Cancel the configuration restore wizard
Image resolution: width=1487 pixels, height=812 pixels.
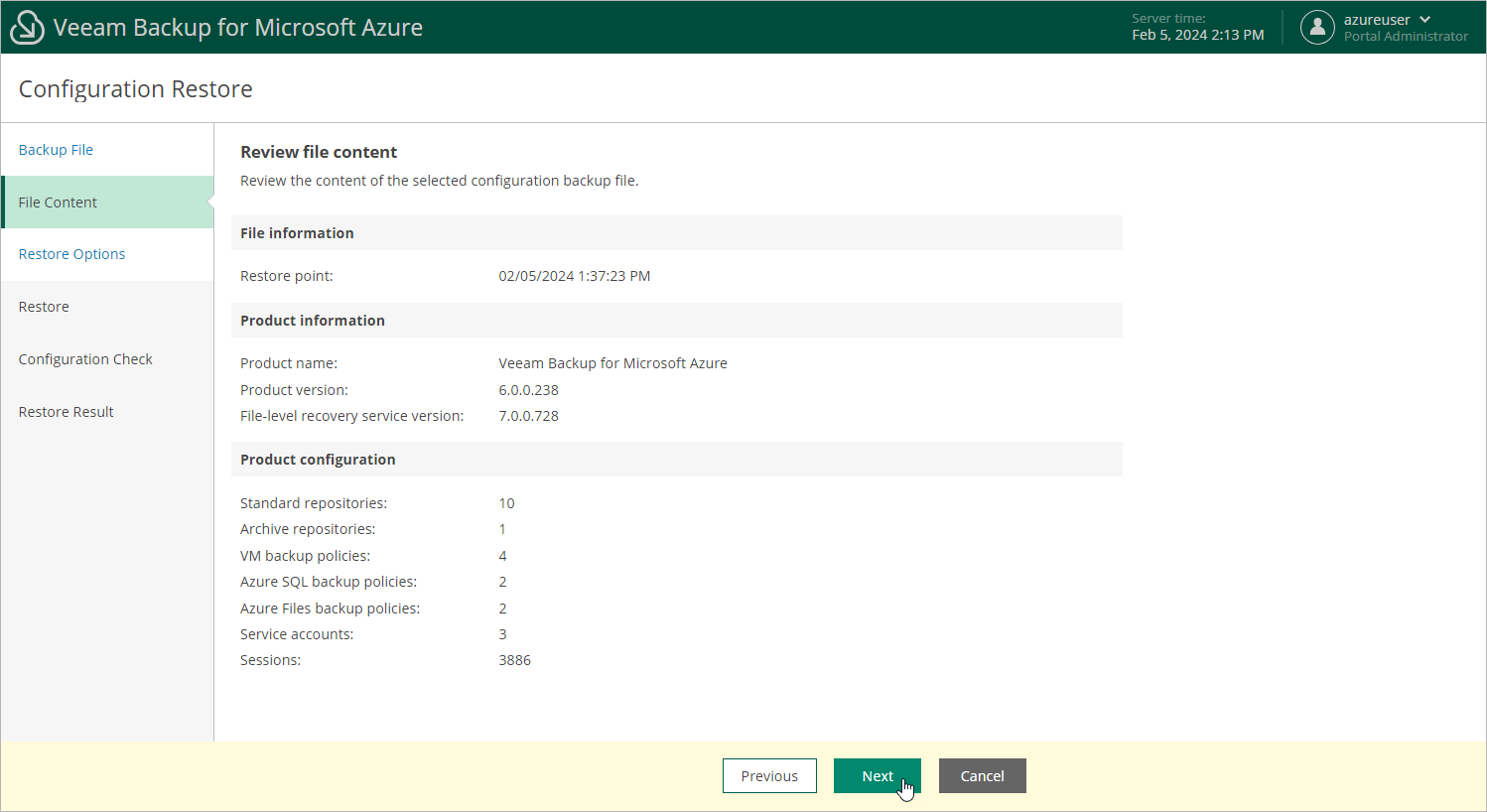click(x=983, y=776)
